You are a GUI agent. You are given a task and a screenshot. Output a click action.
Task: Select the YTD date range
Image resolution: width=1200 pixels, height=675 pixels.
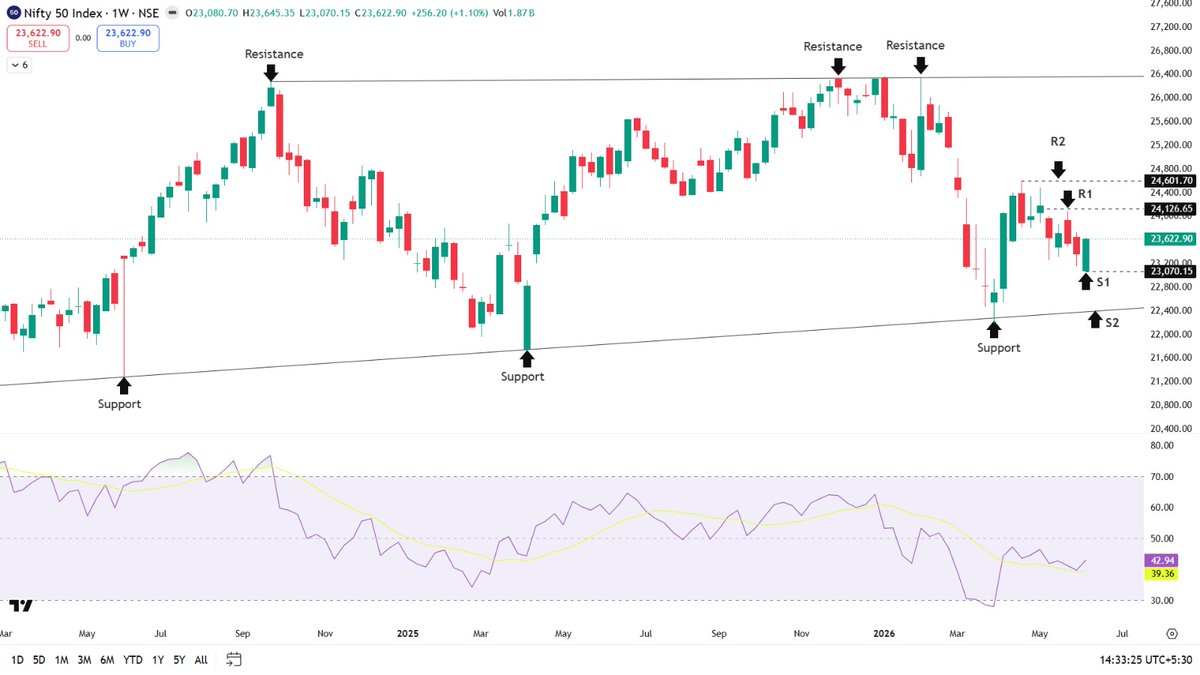tap(133, 660)
